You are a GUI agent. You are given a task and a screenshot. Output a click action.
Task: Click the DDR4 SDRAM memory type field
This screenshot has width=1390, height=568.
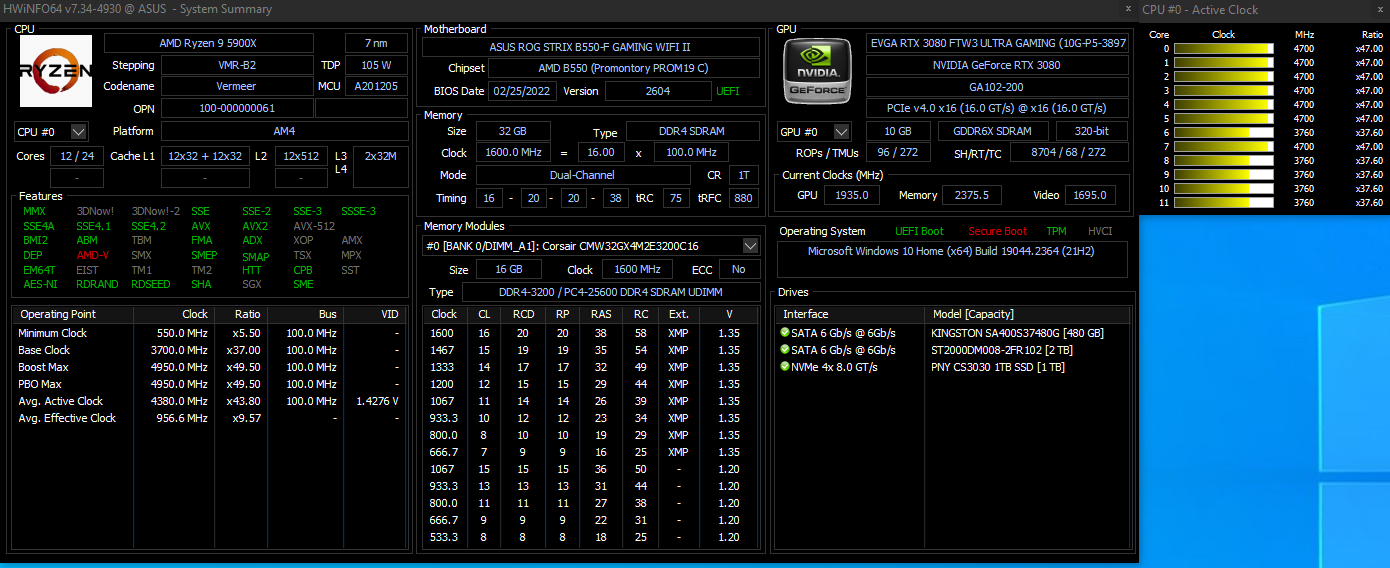(x=692, y=132)
